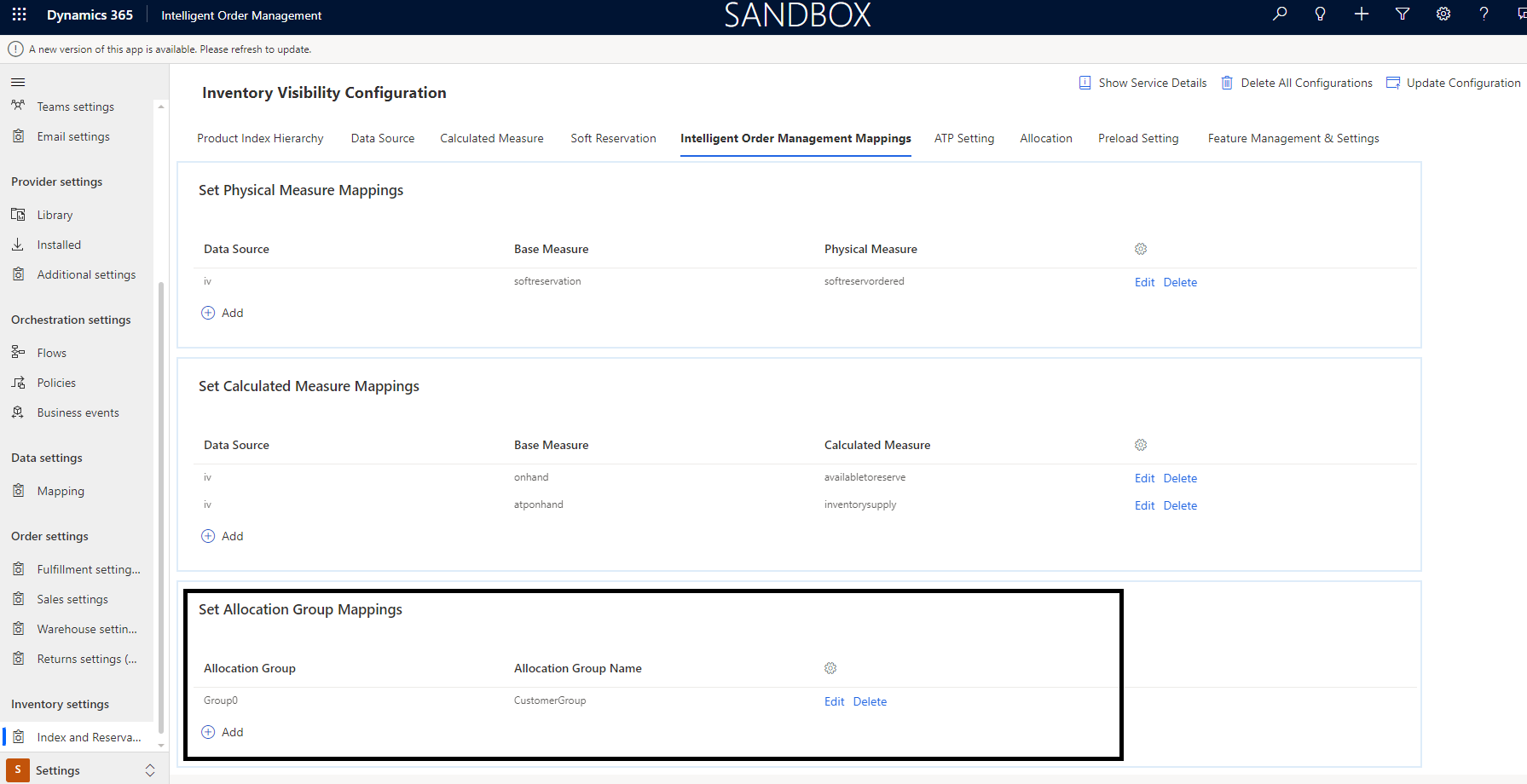
Task: Click the Mapping icon under Data settings
Action: [x=18, y=490]
